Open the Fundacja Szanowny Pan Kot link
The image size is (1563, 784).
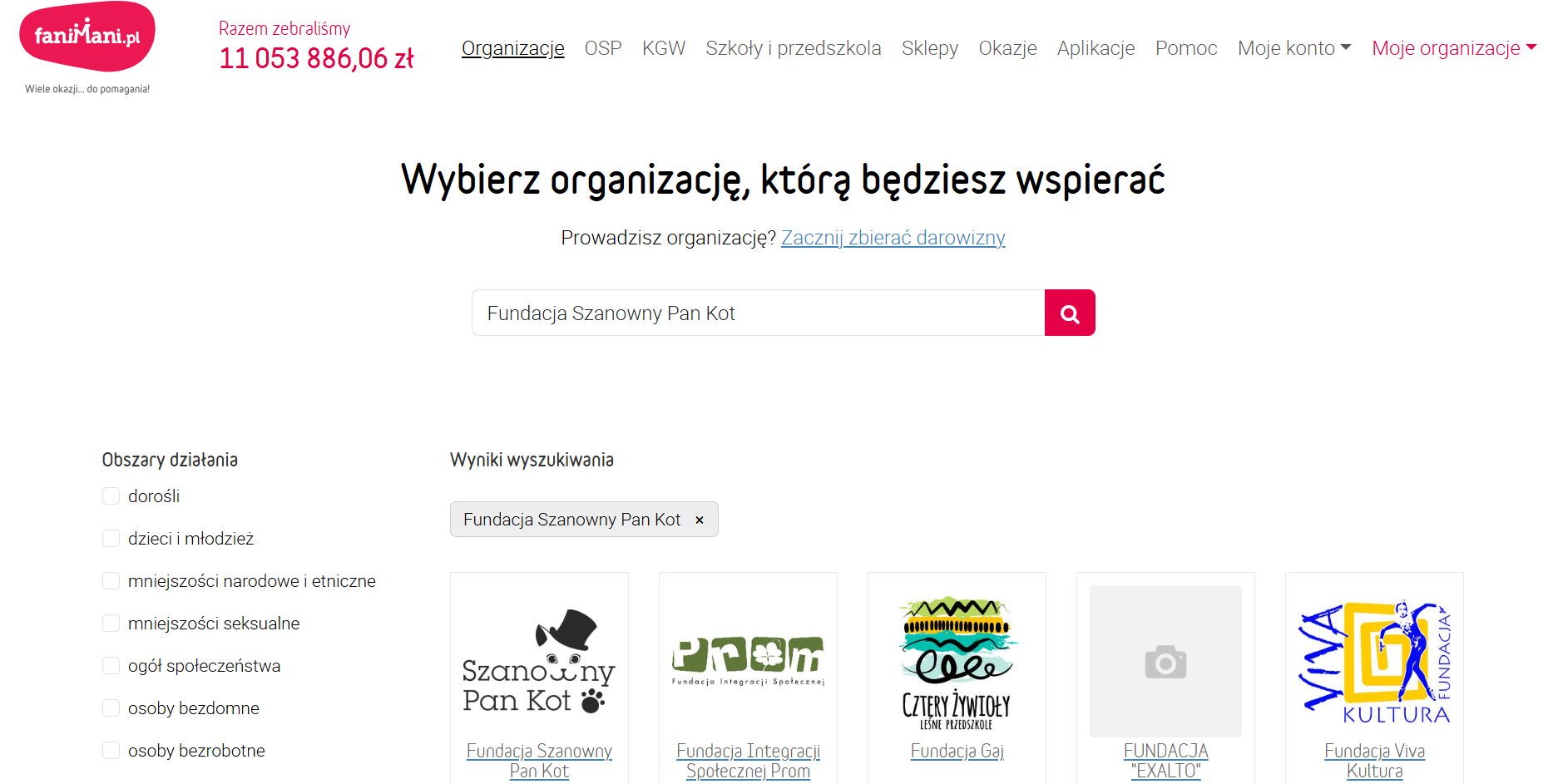(x=539, y=761)
